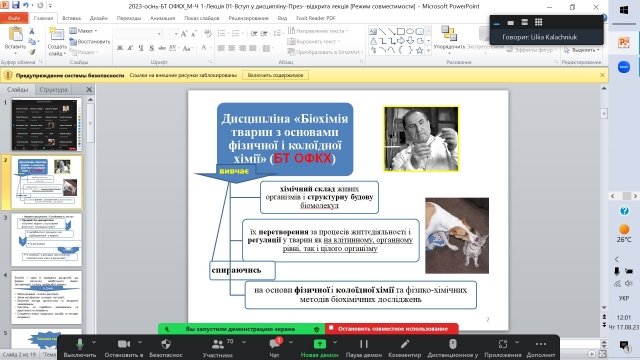This screenshot has width=640, height=360.
Task: Apply bulleted list icon
Action: click(x=222, y=33)
